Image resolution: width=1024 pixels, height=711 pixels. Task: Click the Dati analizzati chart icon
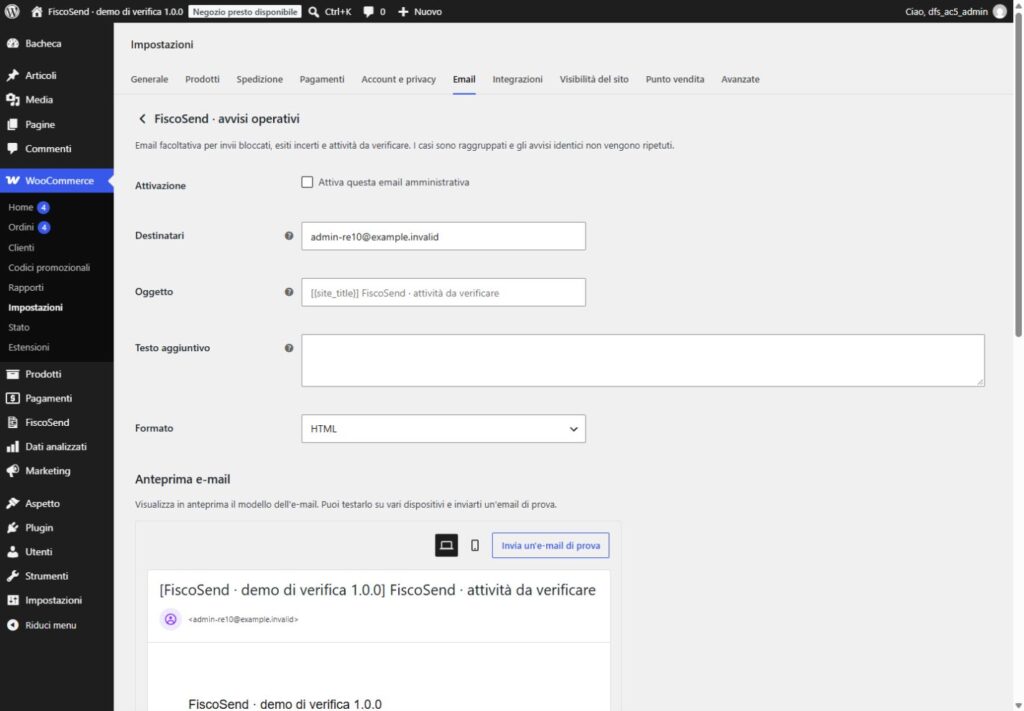pos(12,447)
